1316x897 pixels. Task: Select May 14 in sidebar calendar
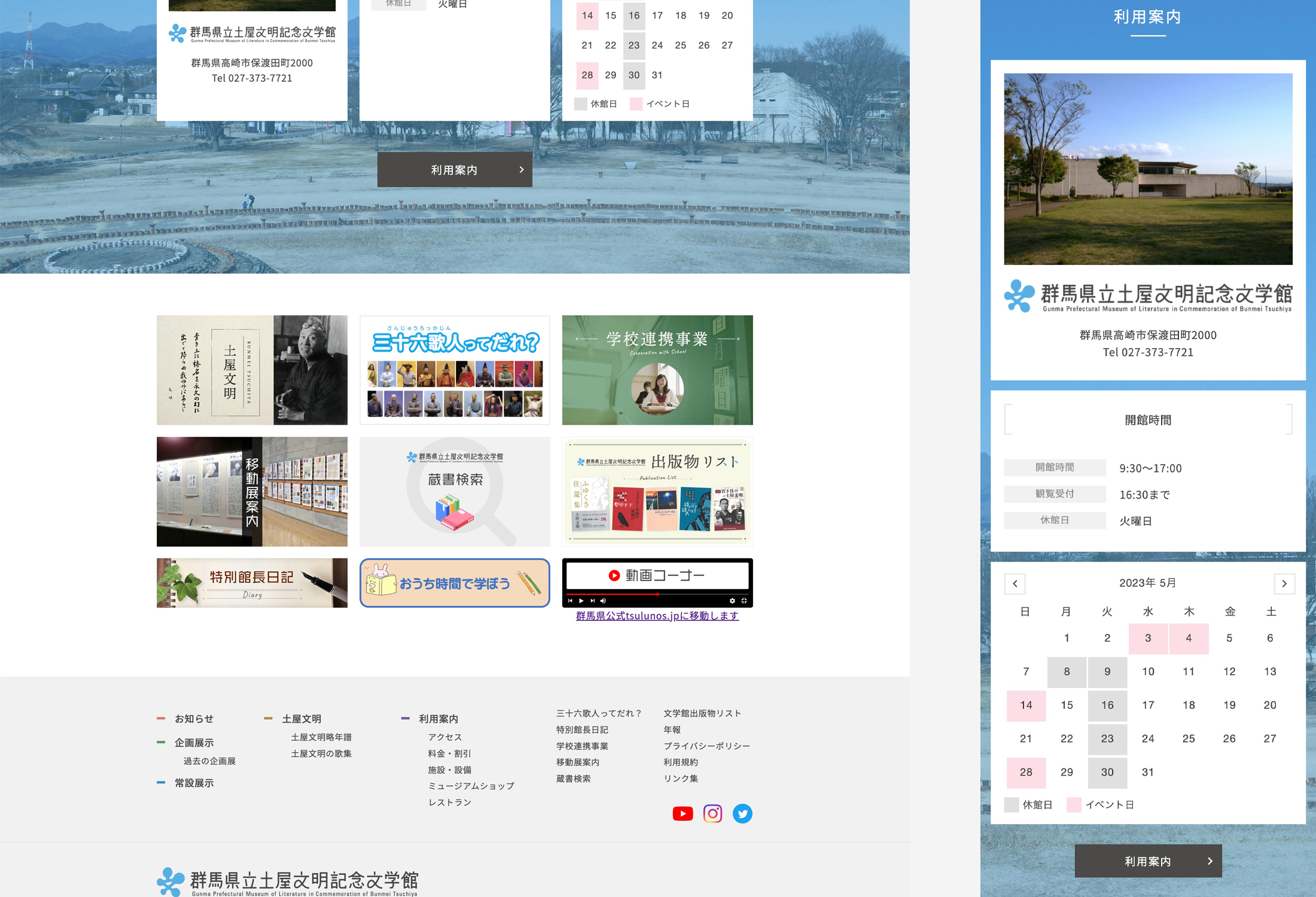click(1026, 705)
